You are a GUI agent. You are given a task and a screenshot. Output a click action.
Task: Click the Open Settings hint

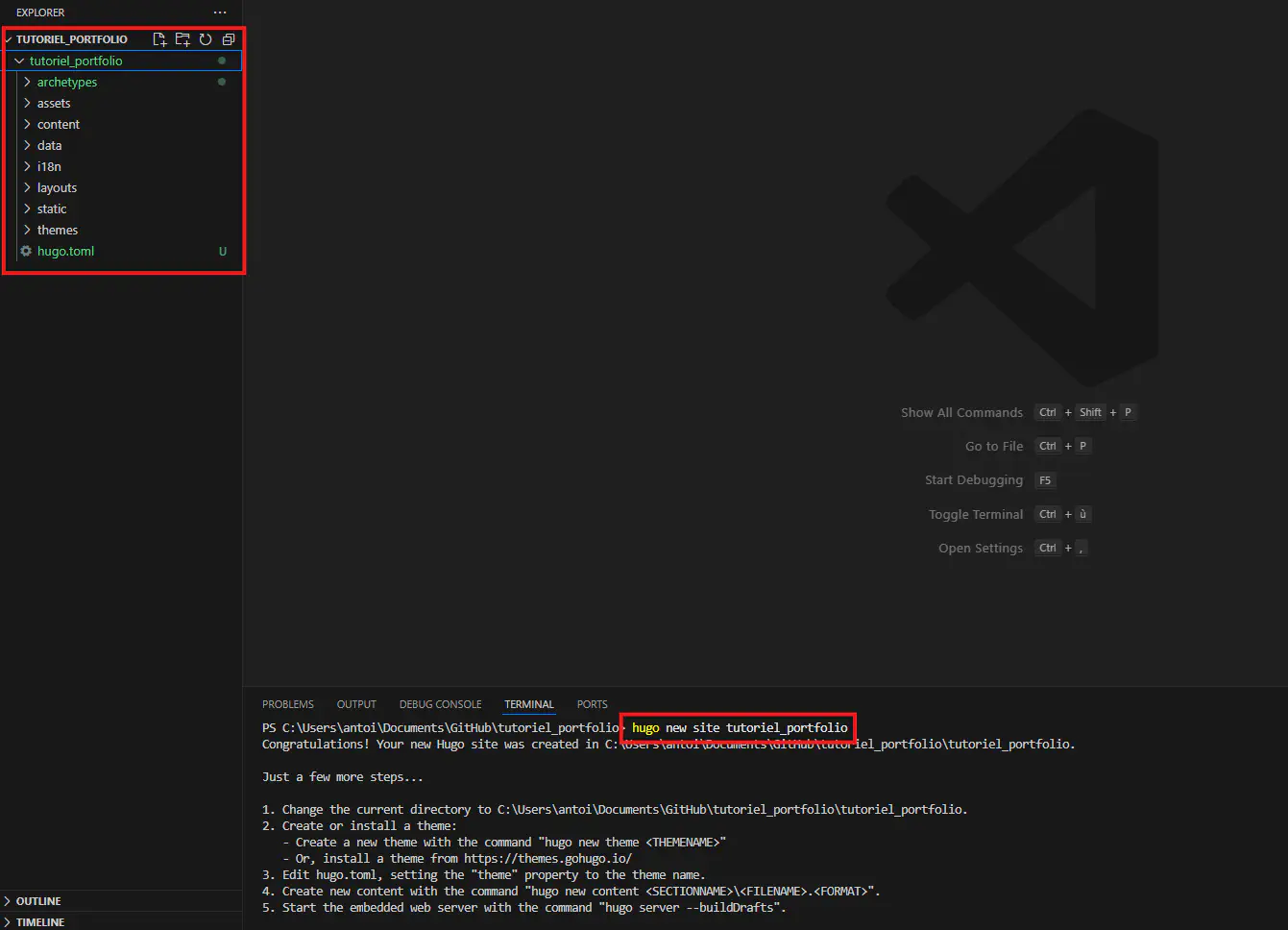981,548
